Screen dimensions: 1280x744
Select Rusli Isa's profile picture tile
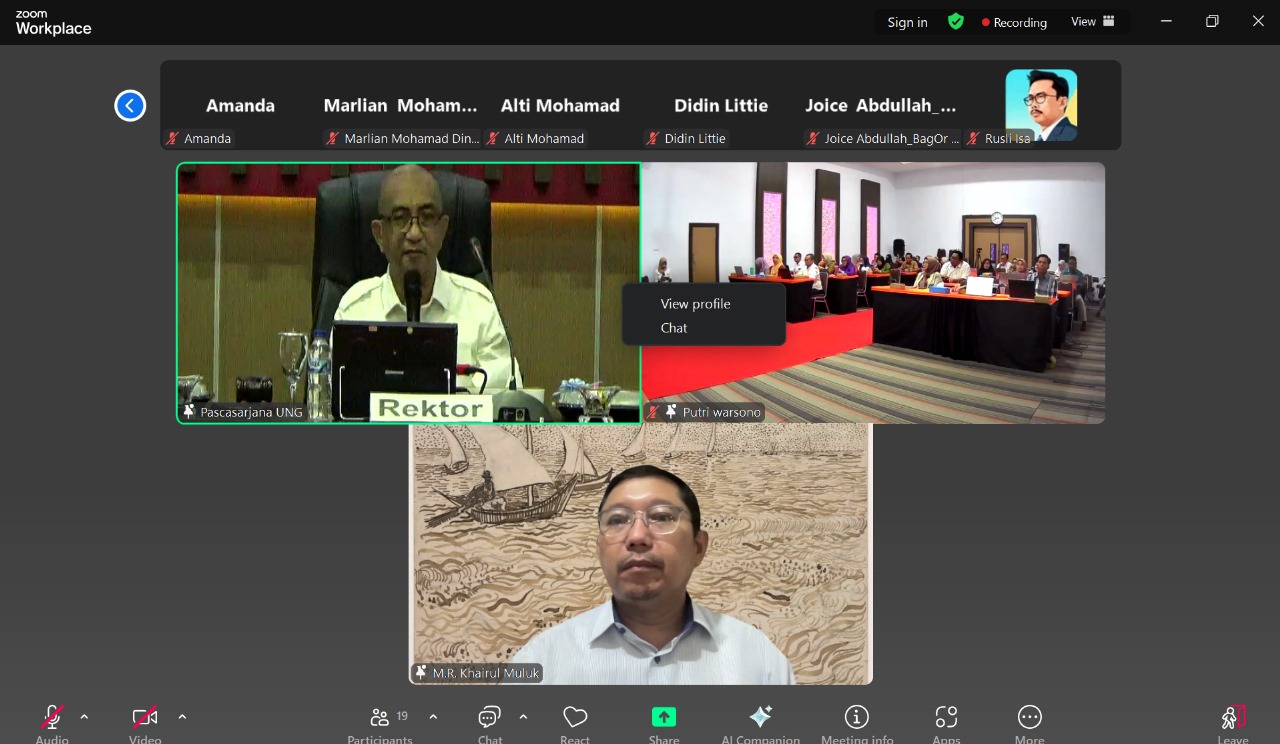click(1041, 105)
